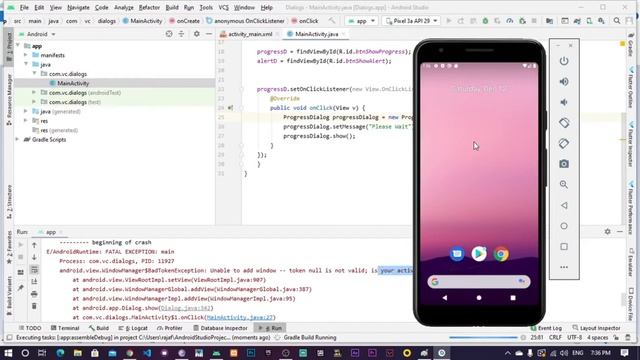Tap the Google search bar on the emulator
Screen dimensions: 640x360
pyautogui.click(x=479, y=281)
